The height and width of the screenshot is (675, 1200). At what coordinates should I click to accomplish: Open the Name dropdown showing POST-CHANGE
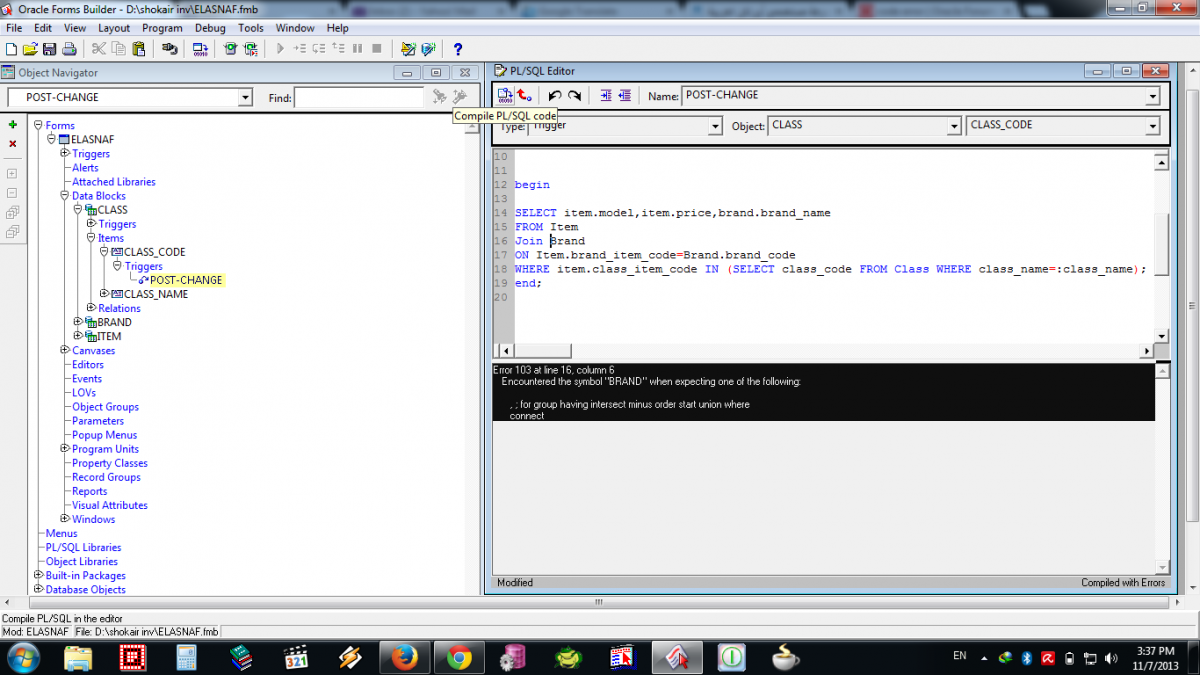pyautogui.click(x=1152, y=96)
